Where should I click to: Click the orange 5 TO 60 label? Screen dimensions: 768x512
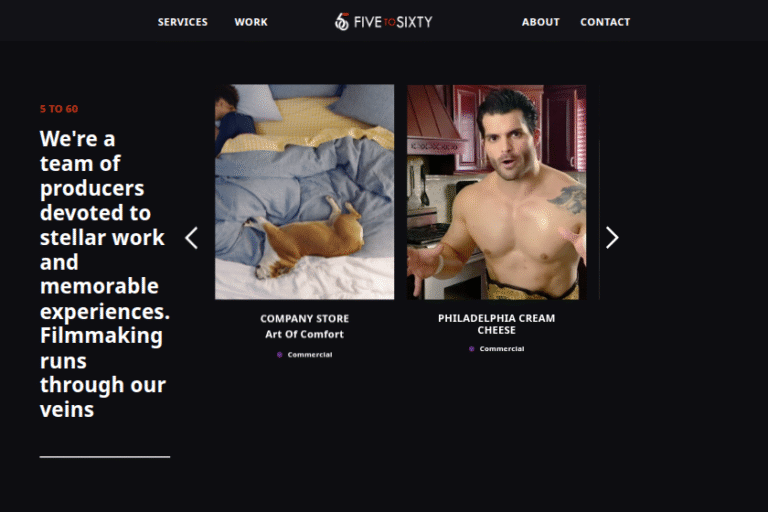59,109
